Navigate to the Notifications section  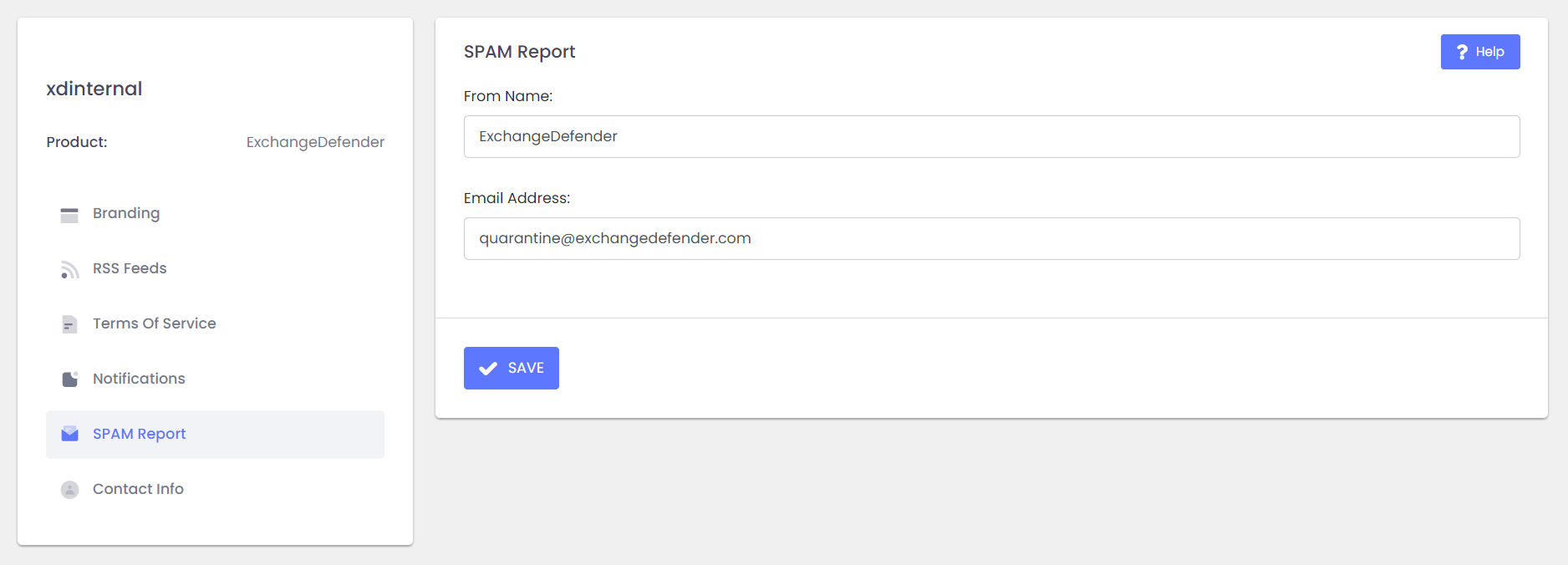point(139,379)
